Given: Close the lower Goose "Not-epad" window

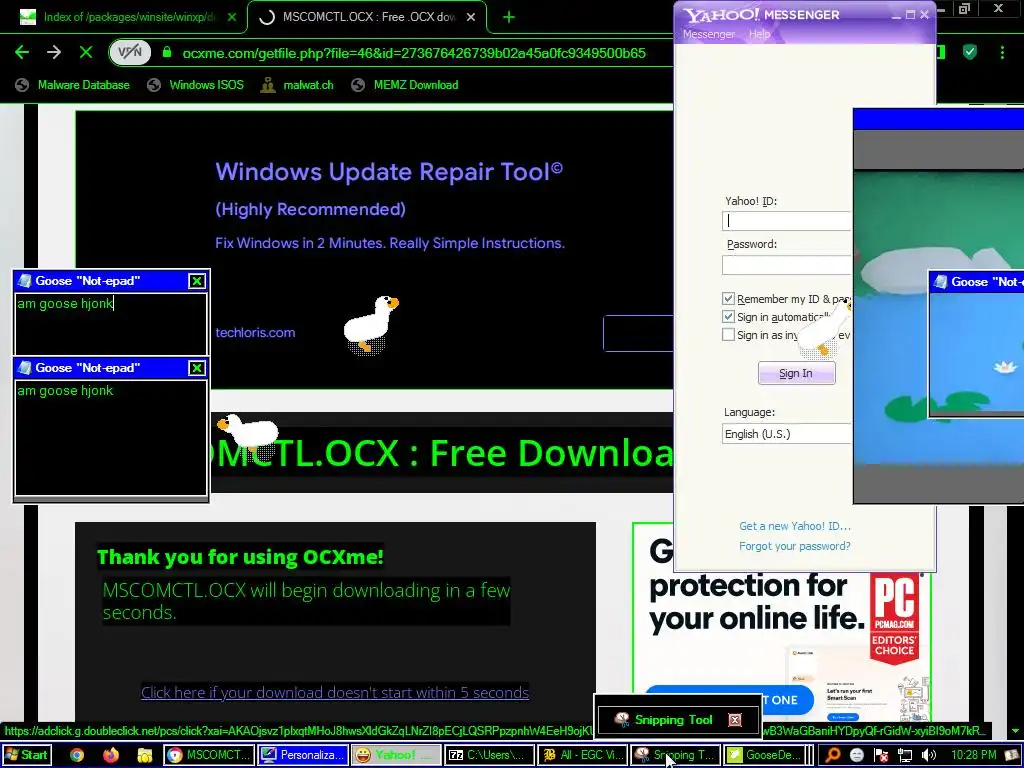Looking at the screenshot, I should coord(197,368).
